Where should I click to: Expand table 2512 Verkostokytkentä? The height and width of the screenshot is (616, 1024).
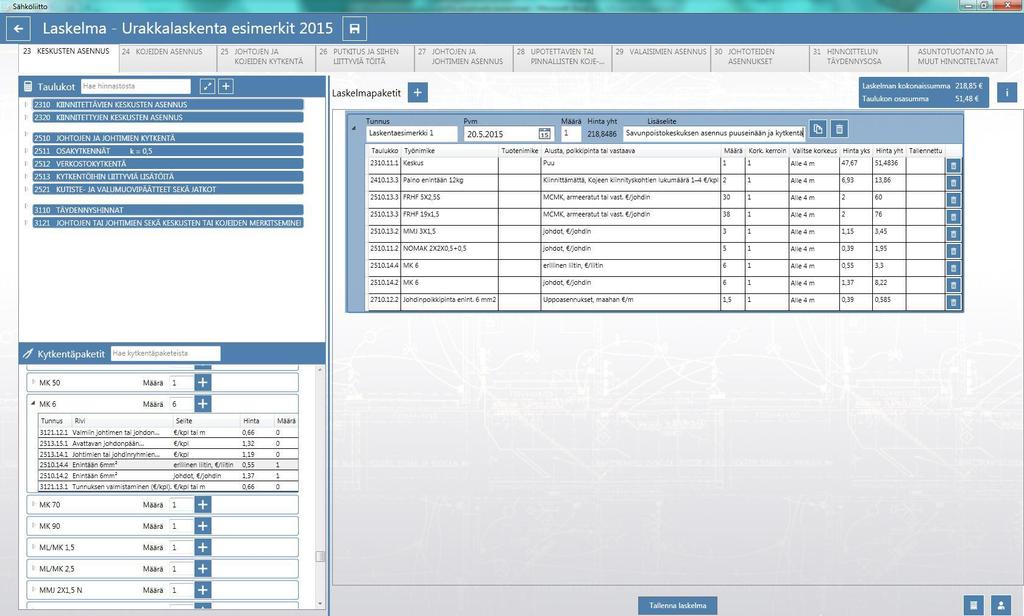click(x=26, y=164)
